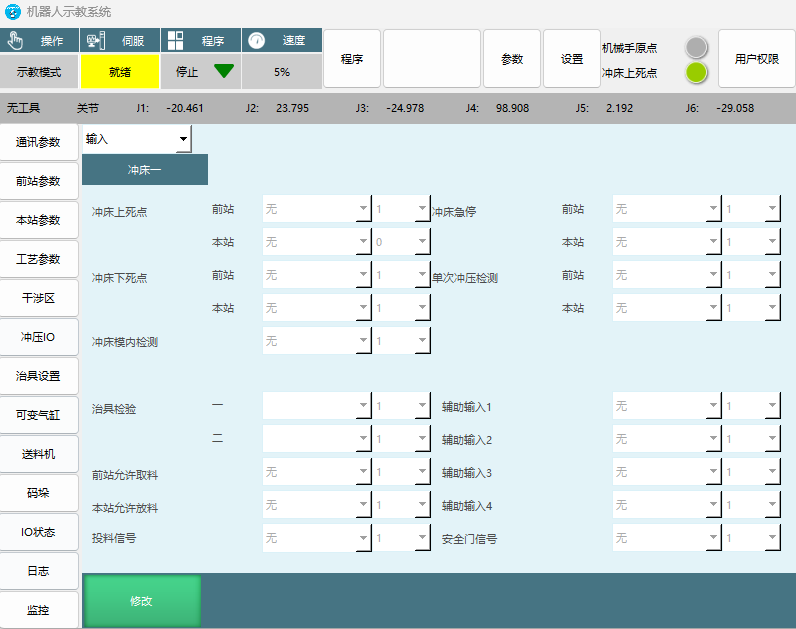Open 冲压IO in the sidebar
The height and width of the screenshot is (629, 796).
point(38,337)
